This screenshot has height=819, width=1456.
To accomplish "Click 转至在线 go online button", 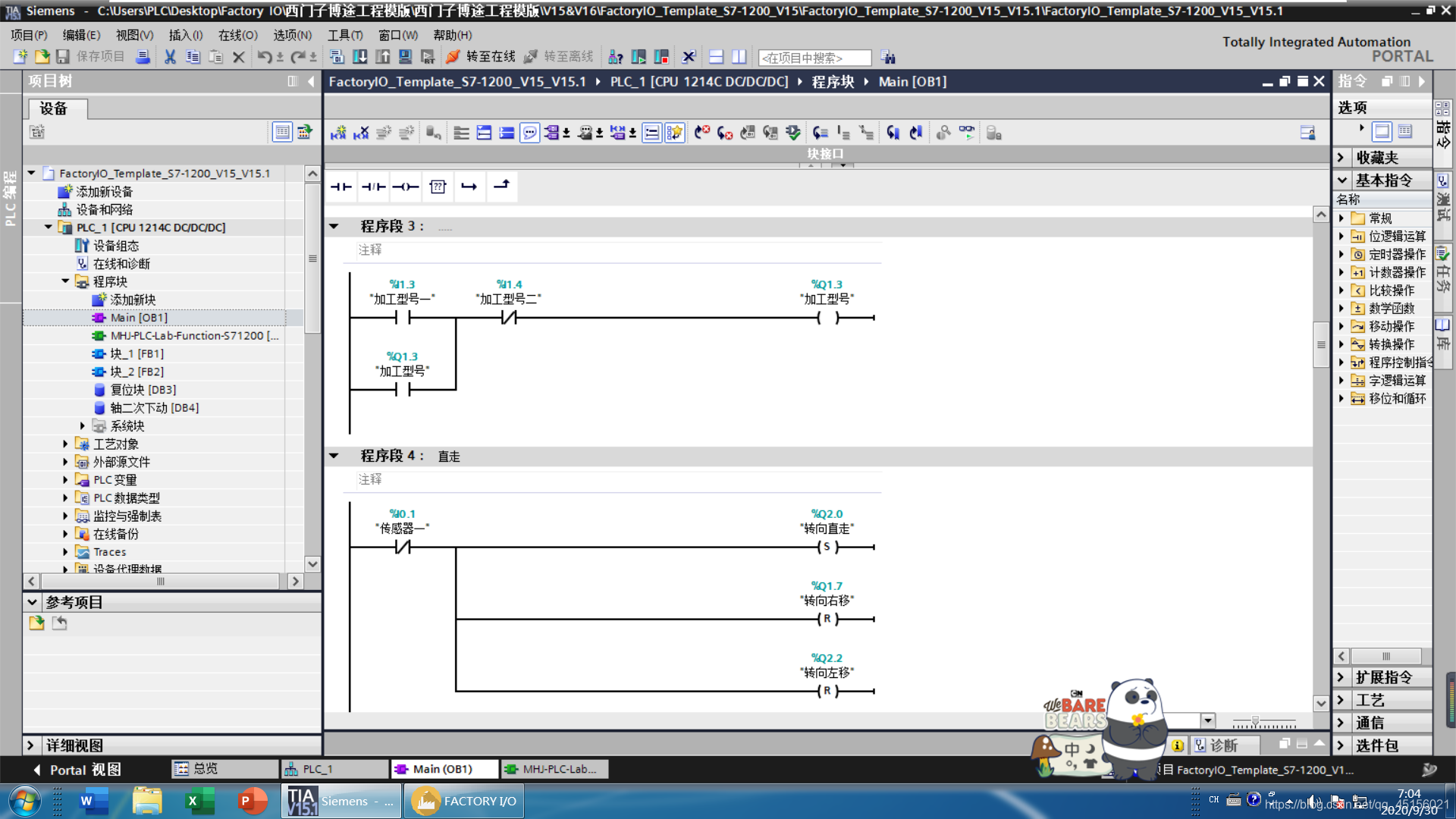I will point(481,57).
